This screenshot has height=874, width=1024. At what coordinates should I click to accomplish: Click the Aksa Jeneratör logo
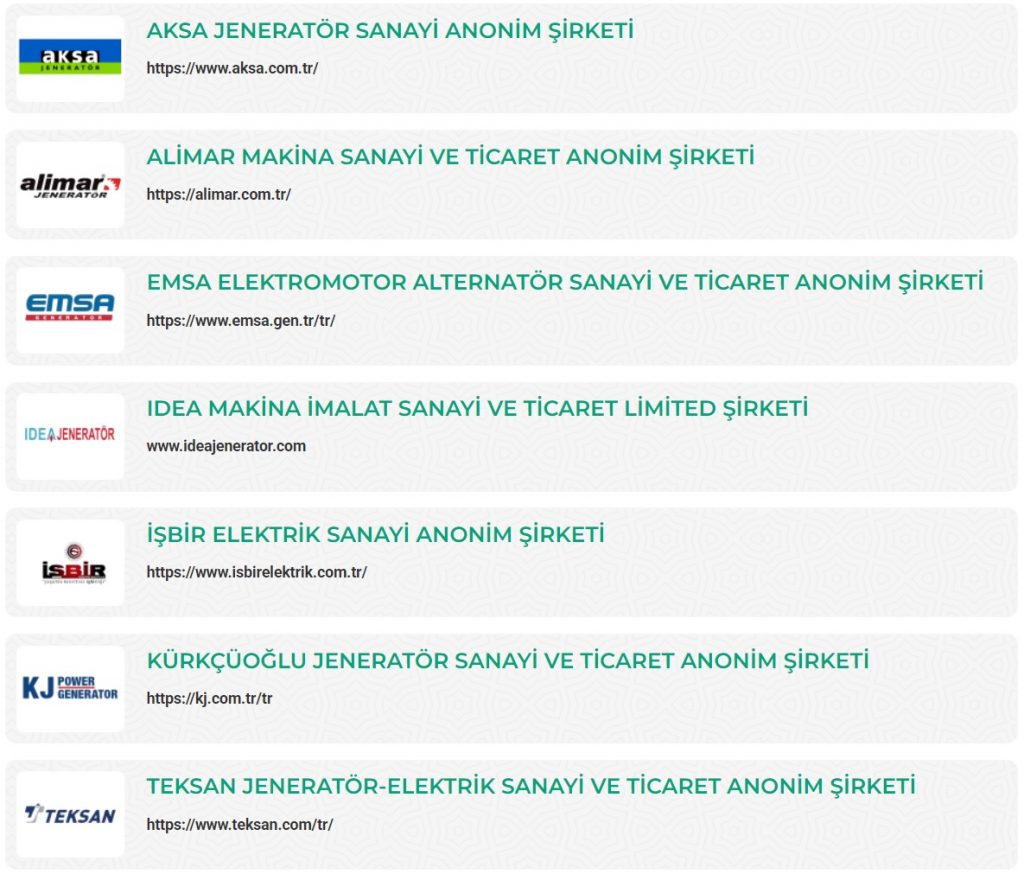70,58
